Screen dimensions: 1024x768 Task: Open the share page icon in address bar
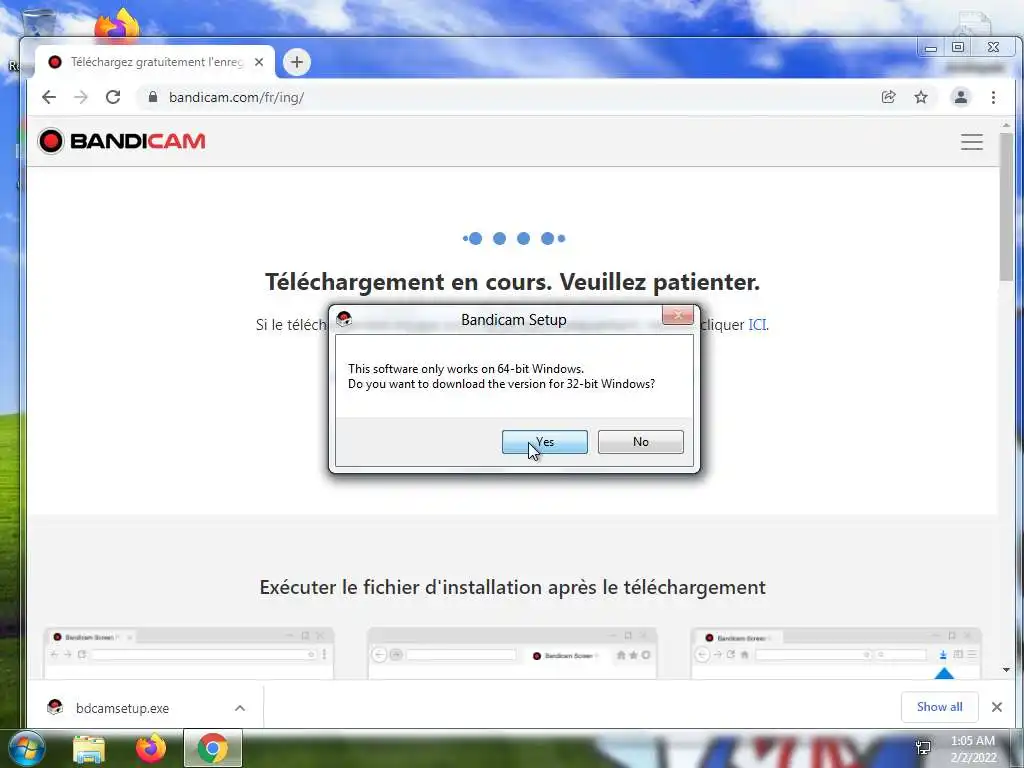pos(888,97)
